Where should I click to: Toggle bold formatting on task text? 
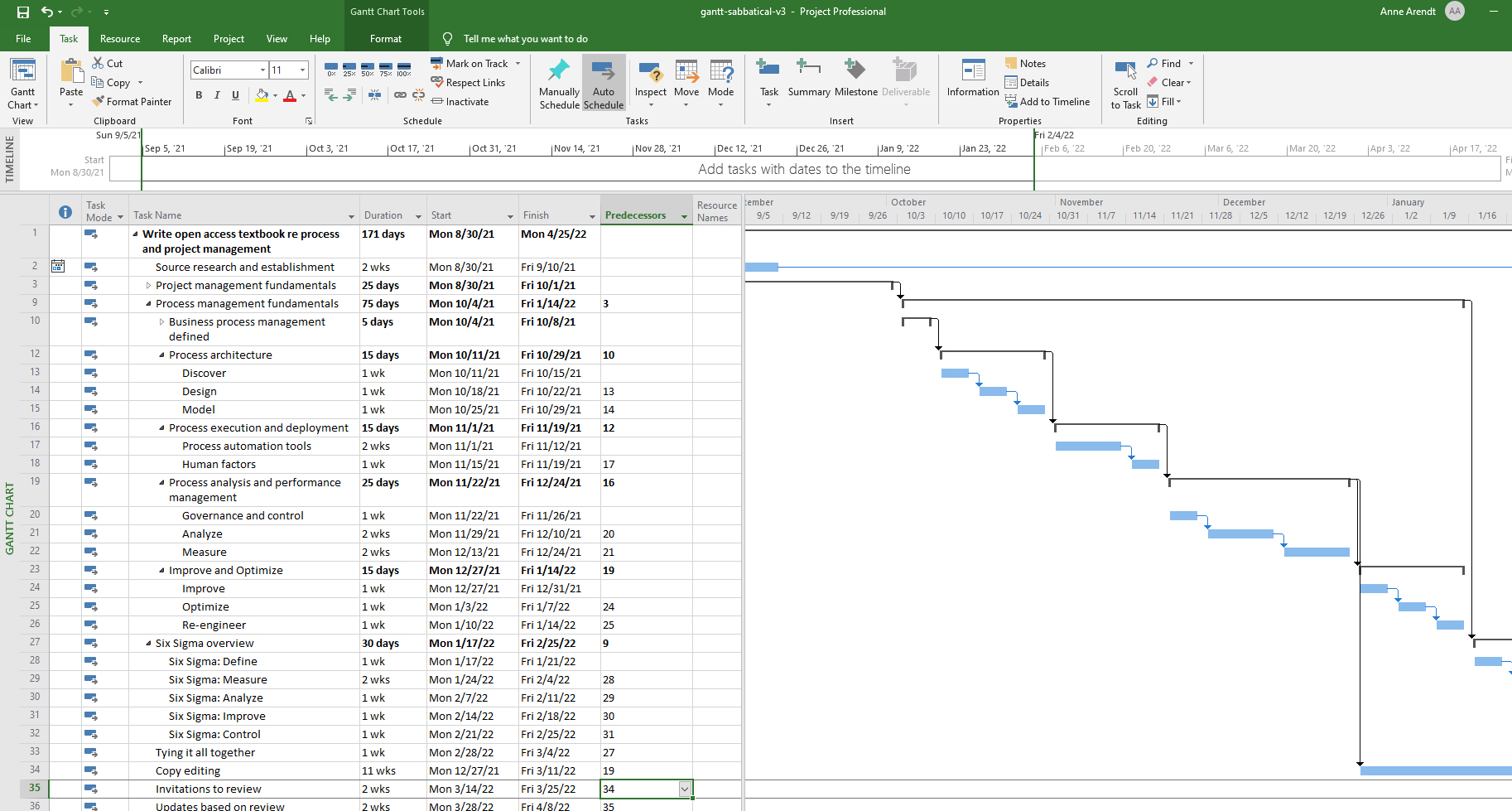click(198, 95)
